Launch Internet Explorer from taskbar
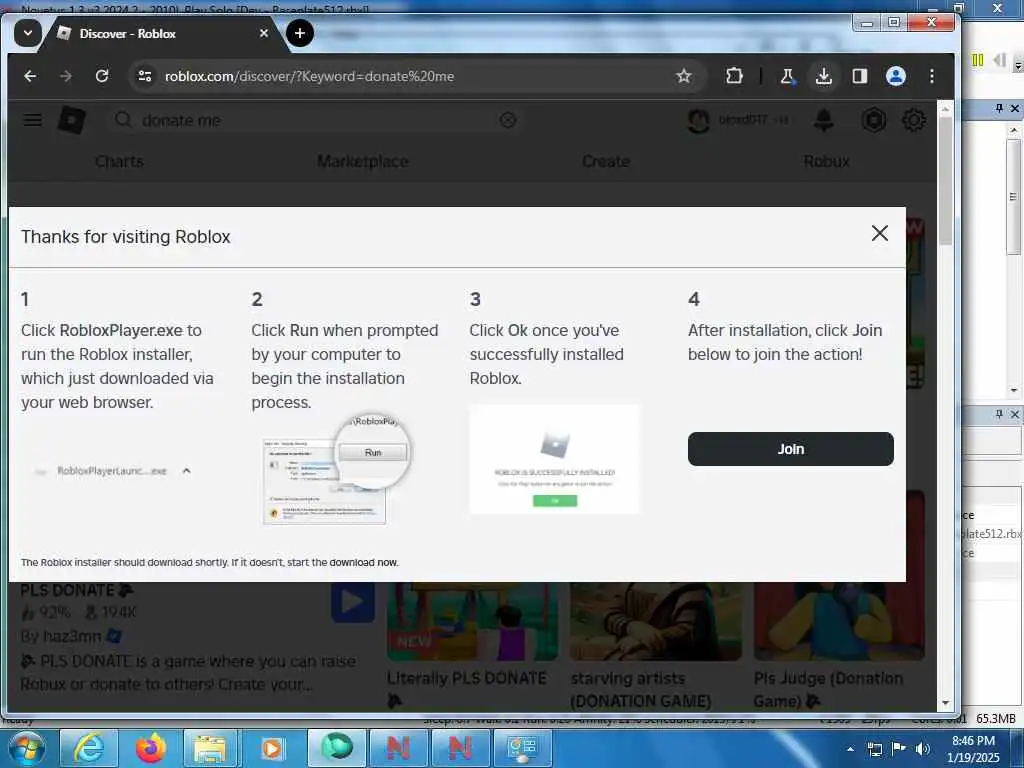 [x=88, y=748]
